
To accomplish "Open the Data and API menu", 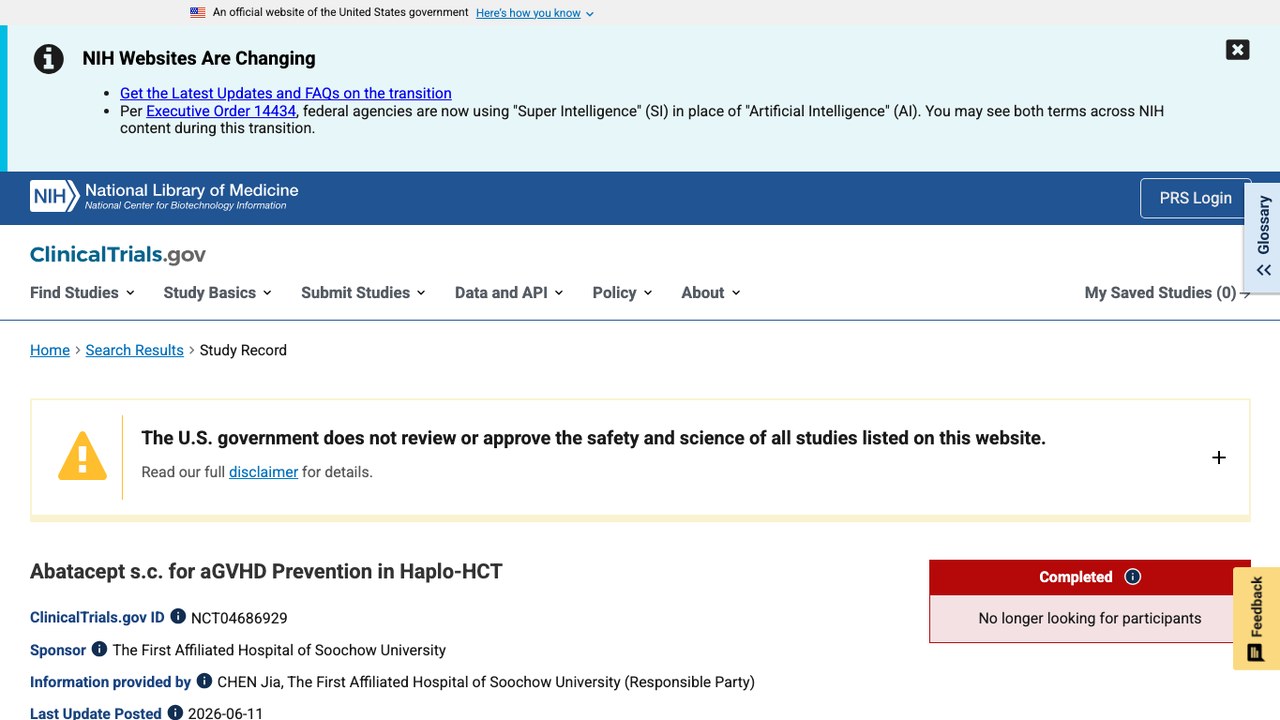I will 509,292.
